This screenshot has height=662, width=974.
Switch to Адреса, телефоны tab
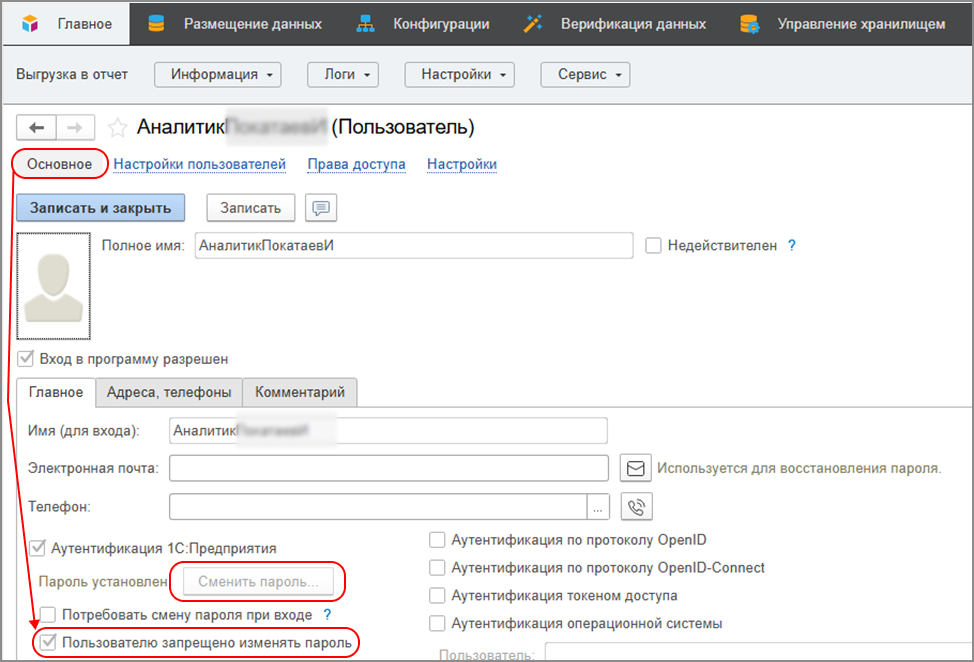pos(169,392)
